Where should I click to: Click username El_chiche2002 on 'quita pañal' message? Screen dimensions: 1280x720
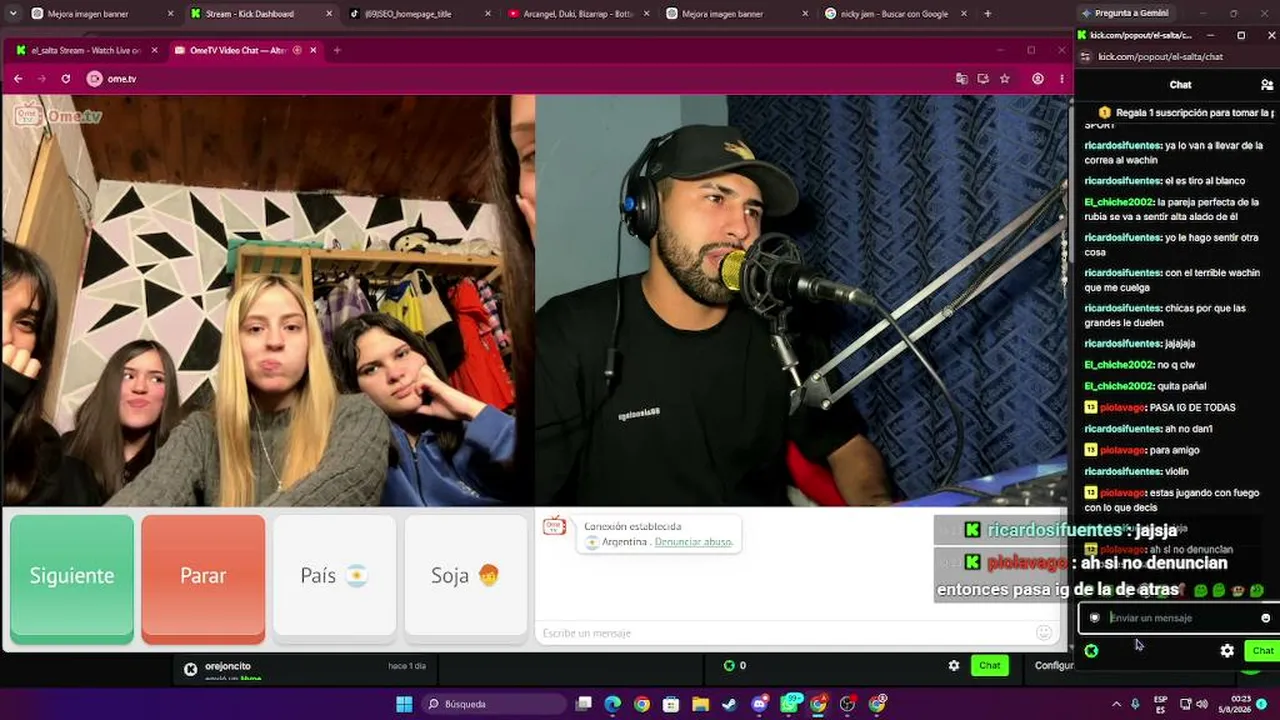pyautogui.click(x=1119, y=386)
